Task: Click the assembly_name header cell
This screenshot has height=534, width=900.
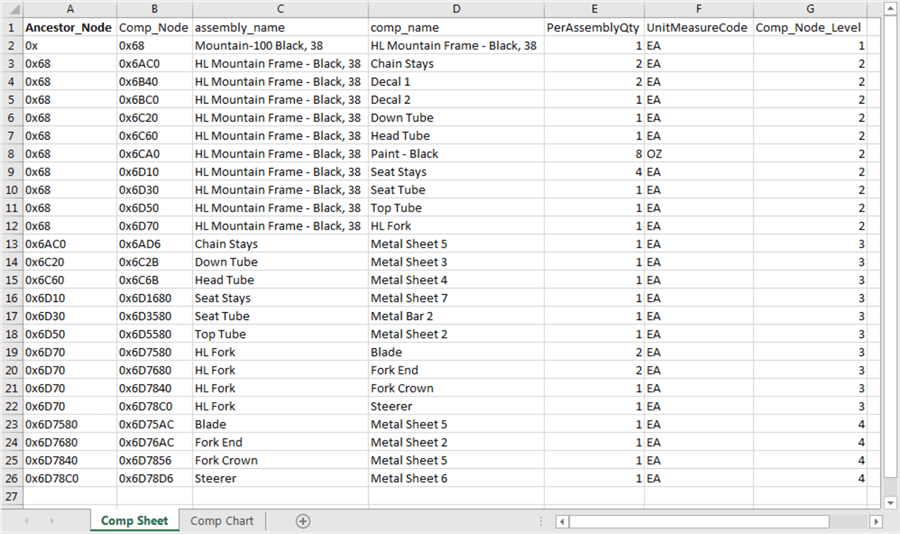Action: click(280, 28)
